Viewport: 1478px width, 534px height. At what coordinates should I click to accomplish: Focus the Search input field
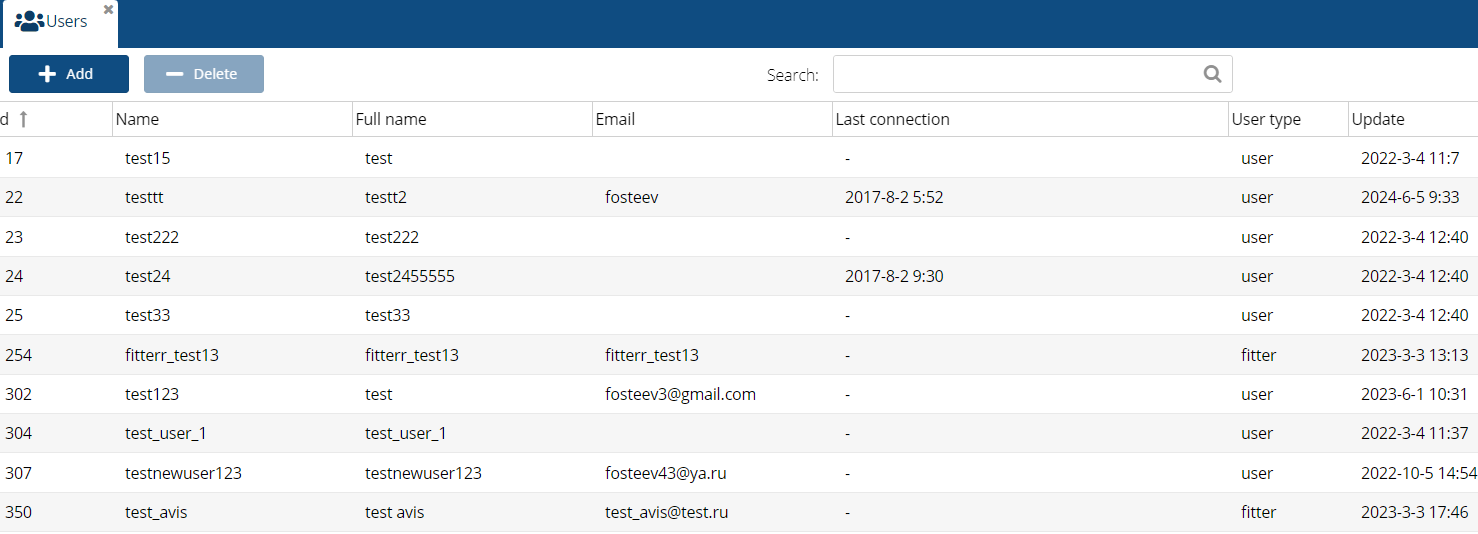click(x=1015, y=74)
